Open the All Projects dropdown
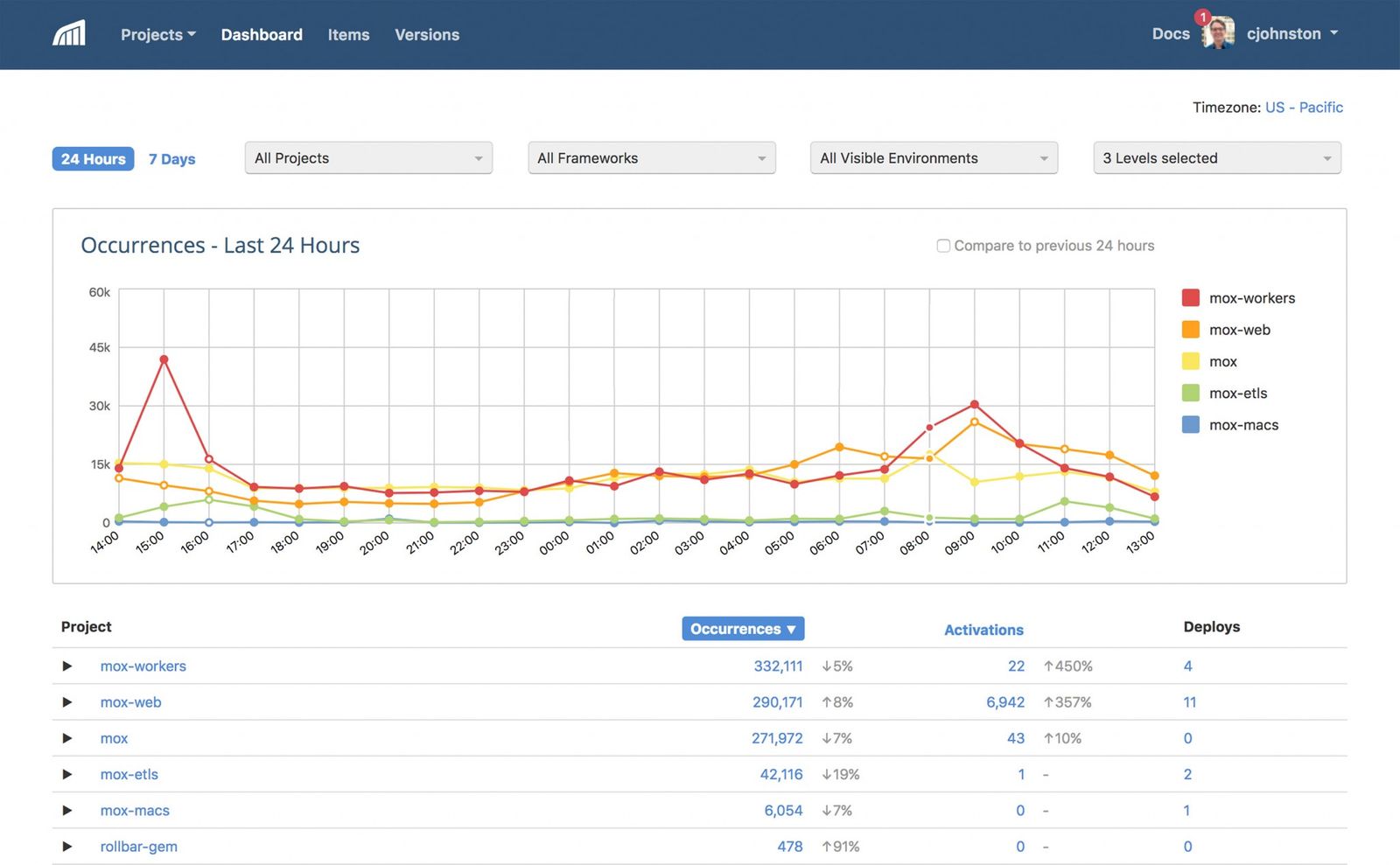 [x=367, y=158]
